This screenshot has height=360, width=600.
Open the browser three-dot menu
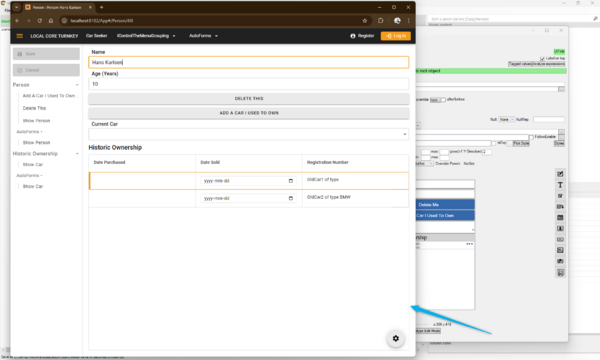408,21
